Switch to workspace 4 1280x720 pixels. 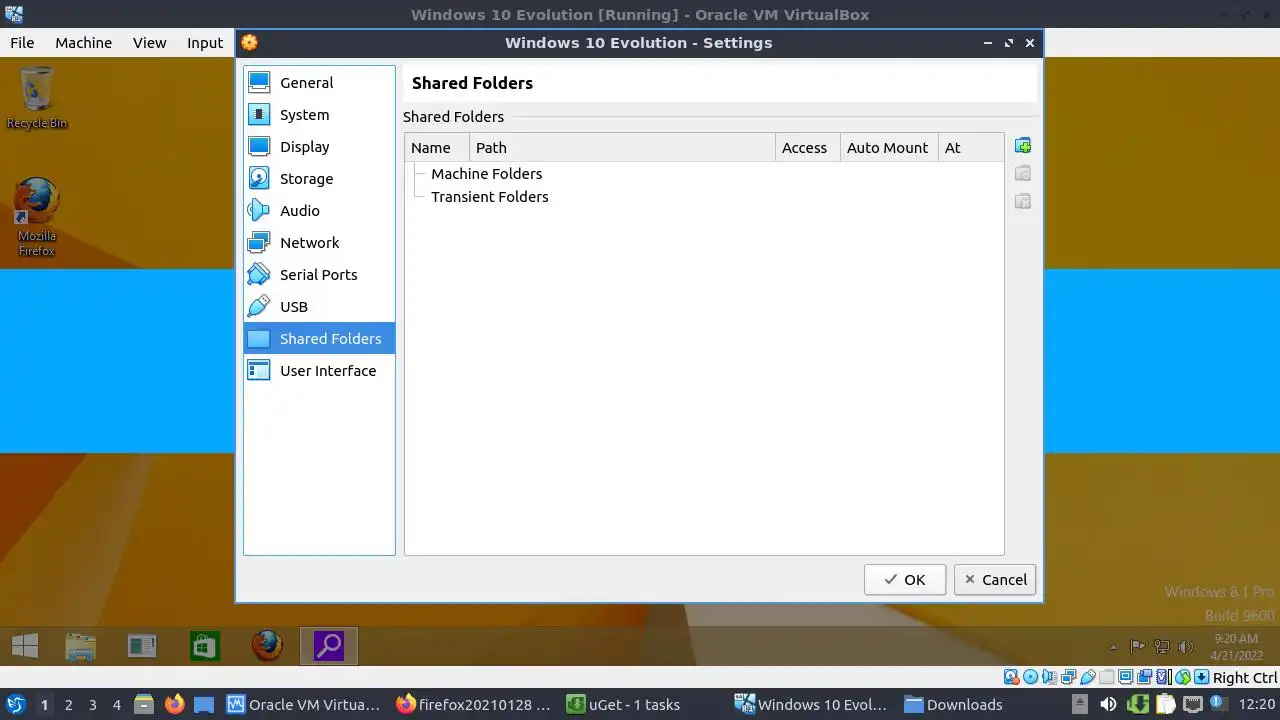coord(116,704)
